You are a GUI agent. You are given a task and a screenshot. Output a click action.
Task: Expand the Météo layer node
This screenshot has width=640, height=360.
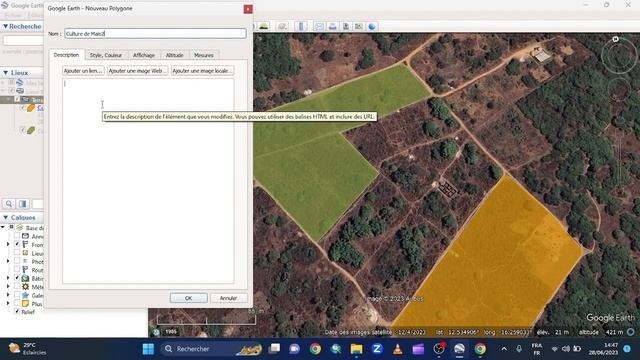[x=8, y=287]
